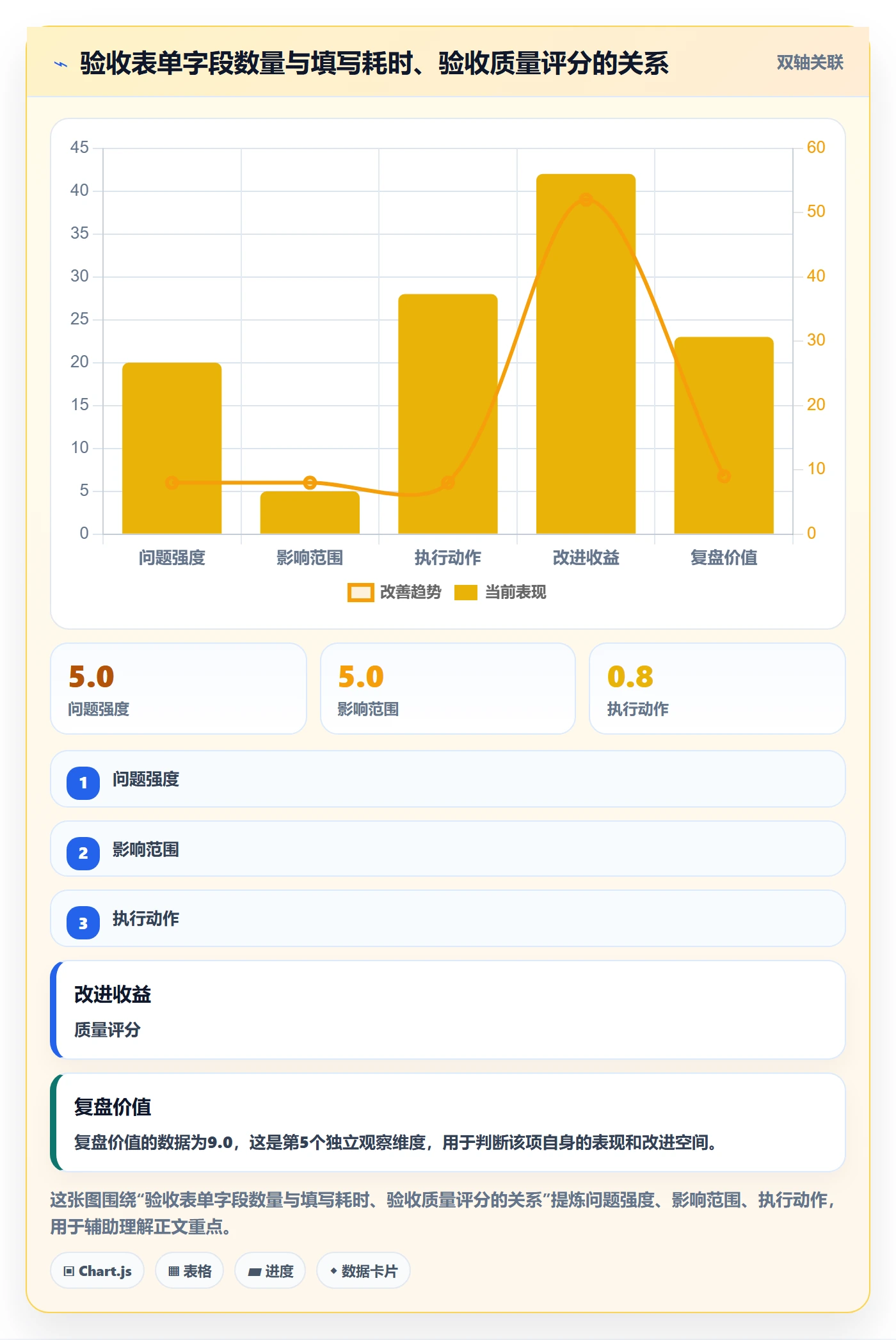Click the 进度 tag icon
The width and height of the screenshot is (896, 1340).
[x=255, y=1272]
